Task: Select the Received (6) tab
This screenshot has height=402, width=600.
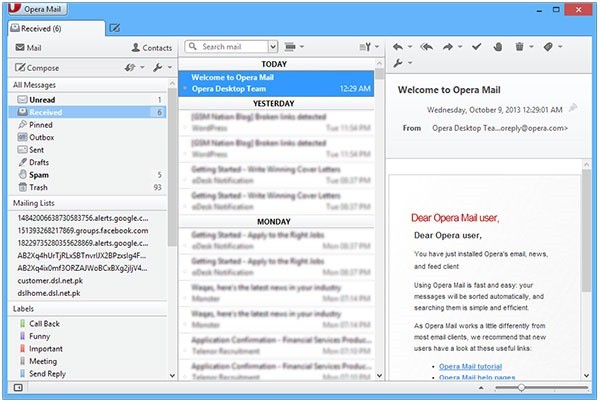Action: click(56, 28)
